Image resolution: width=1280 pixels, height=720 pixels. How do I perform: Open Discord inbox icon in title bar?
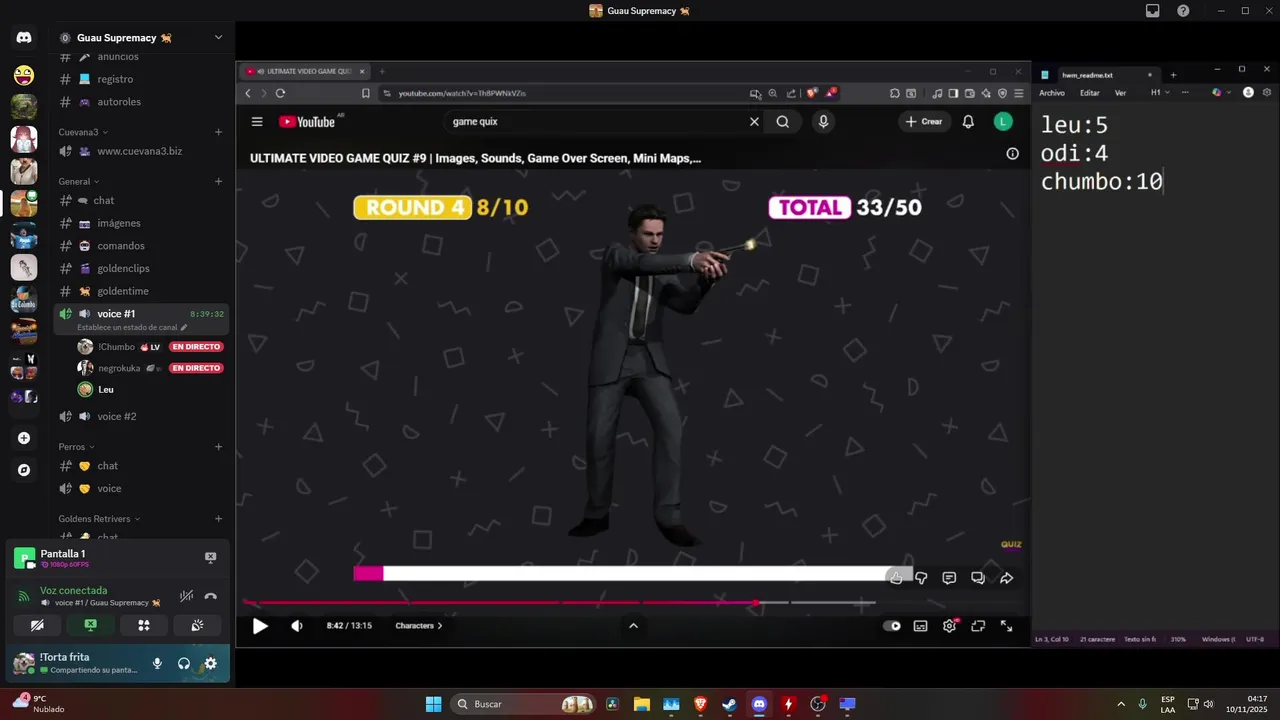click(1153, 11)
